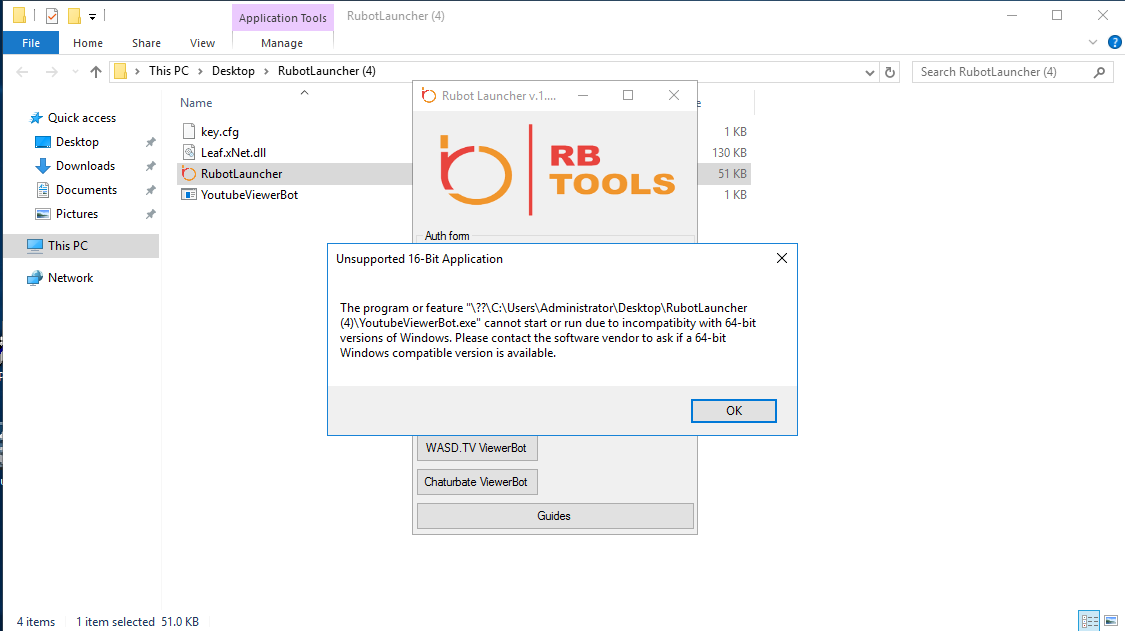Select the YoutubeViewerBot file icon
The width and height of the screenshot is (1125, 631).
tap(189, 195)
